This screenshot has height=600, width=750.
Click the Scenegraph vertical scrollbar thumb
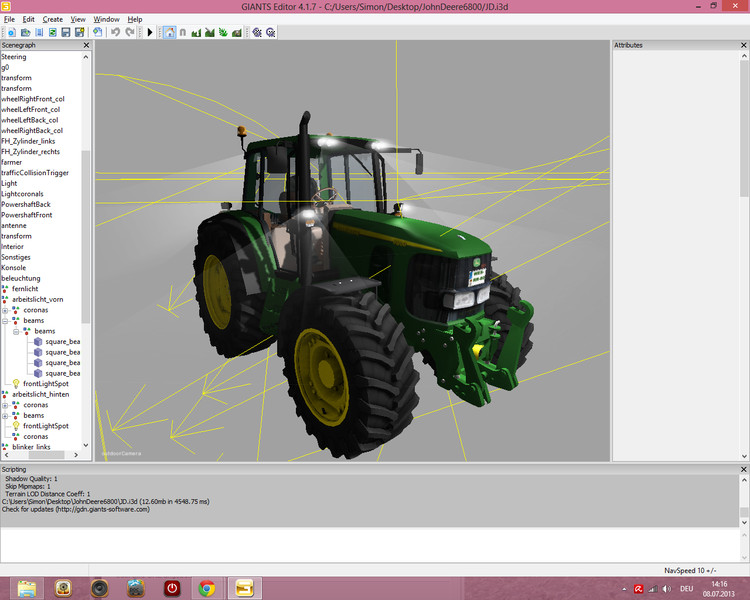pos(86,237)
